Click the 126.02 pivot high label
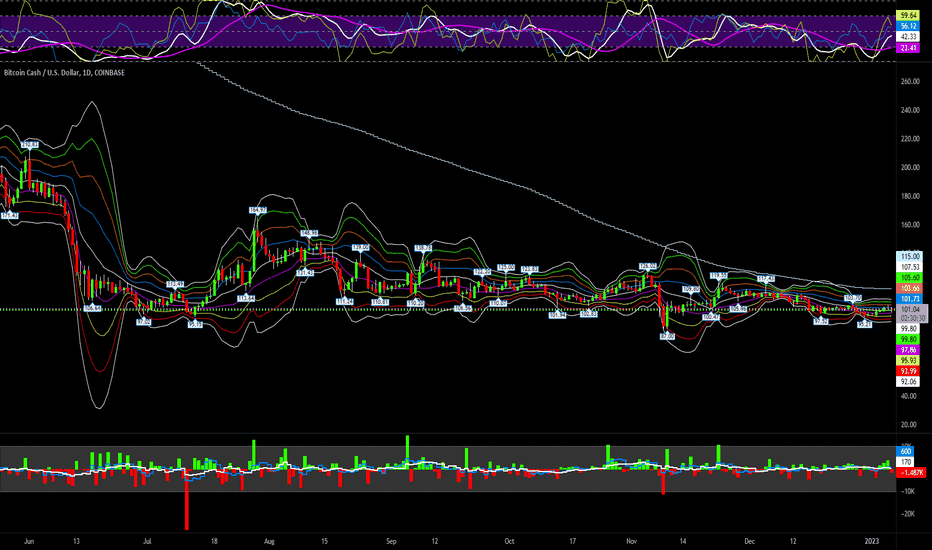 pos(648,266)
